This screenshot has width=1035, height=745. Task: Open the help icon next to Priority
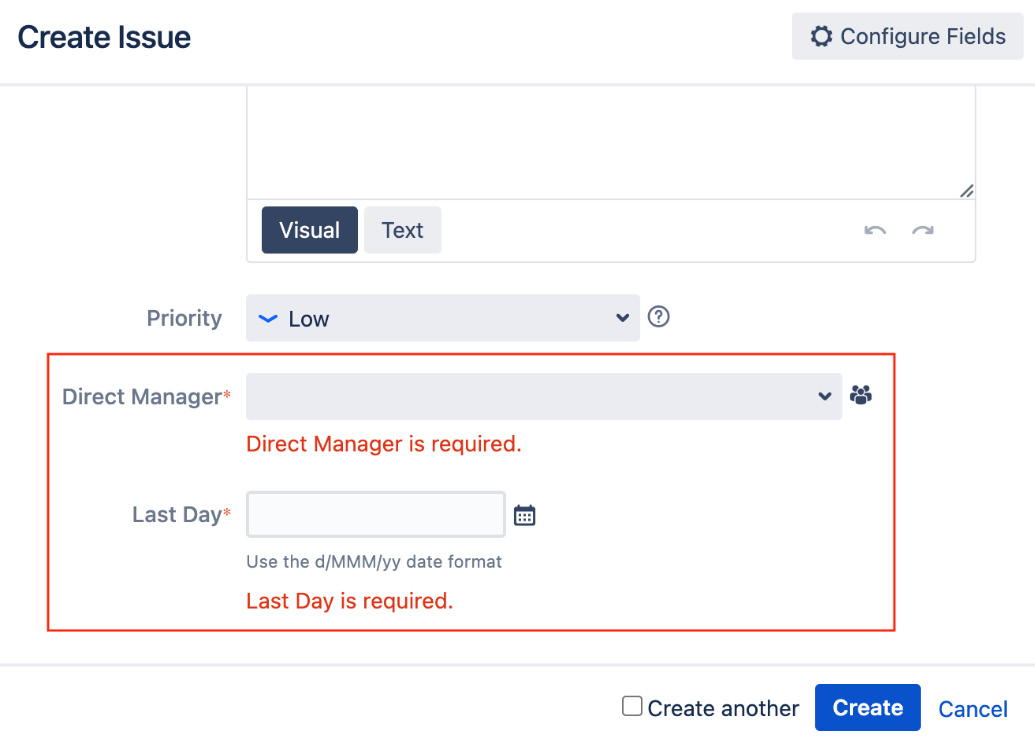[x=658, y=317]
